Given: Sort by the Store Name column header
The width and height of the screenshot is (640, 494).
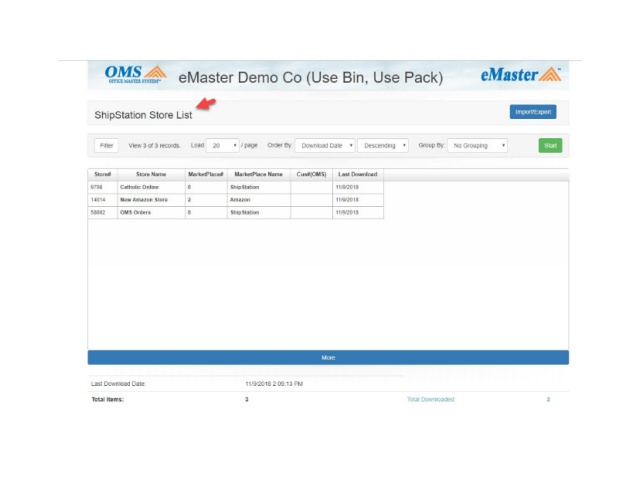Looking at the screenshot, I should coord(151,174).
